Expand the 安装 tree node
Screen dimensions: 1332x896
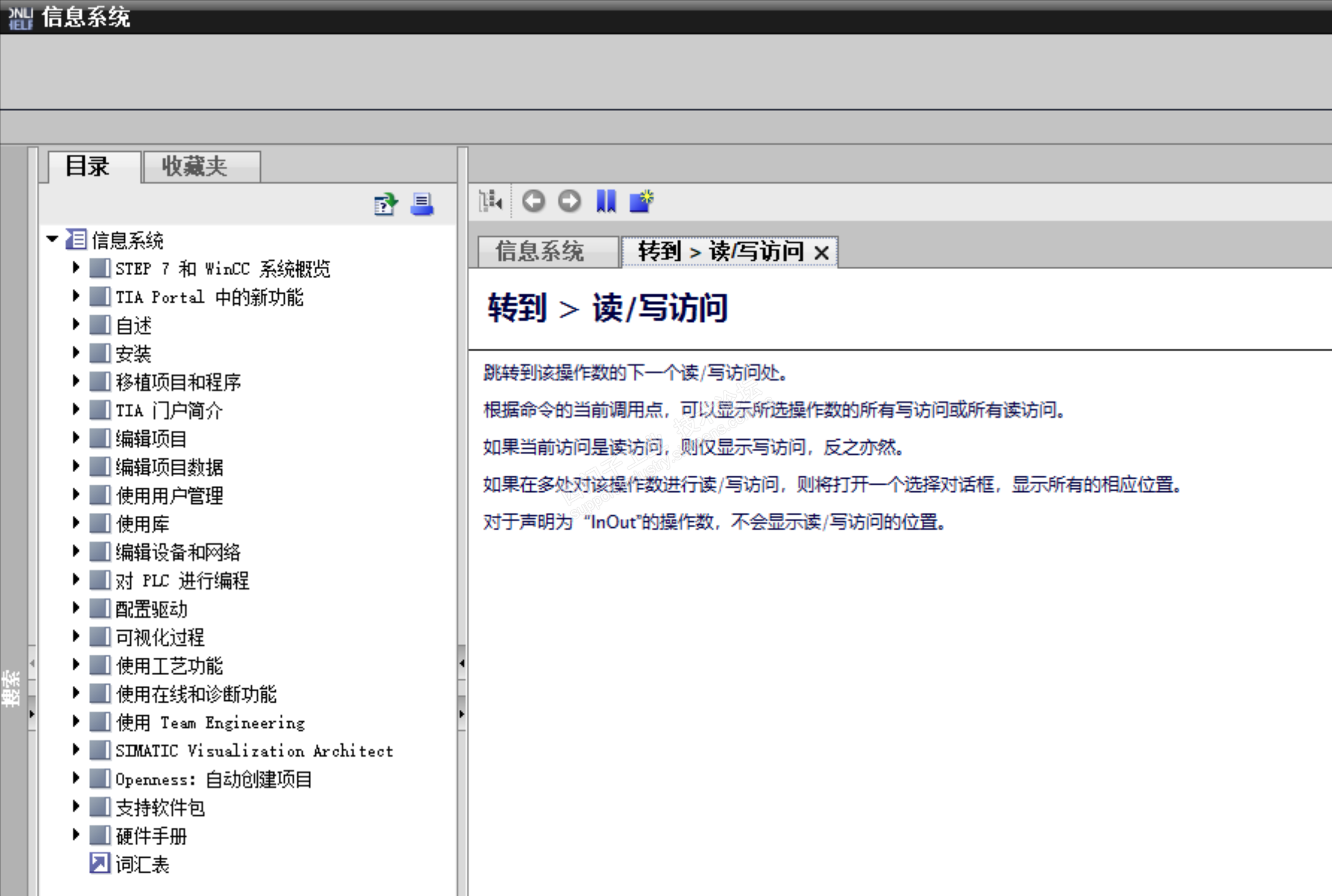(76, 353)
